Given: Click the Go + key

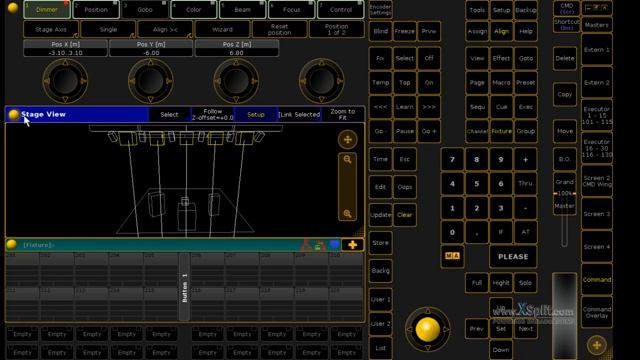Looking at the screenshot, I should [x=429, y=131].
